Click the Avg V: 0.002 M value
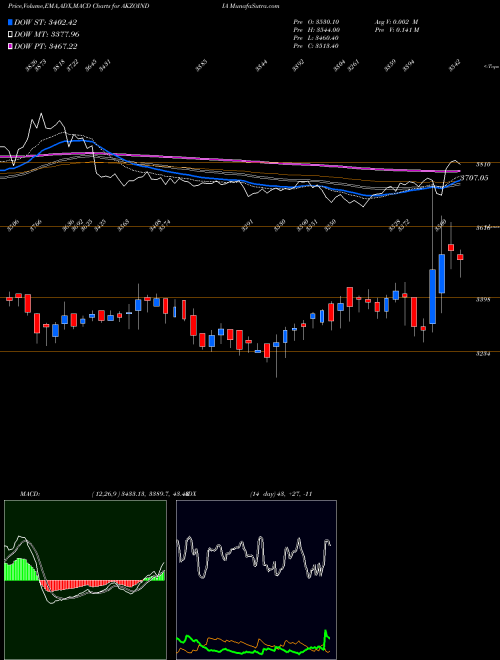500x660 pixels. coord(396,22)
